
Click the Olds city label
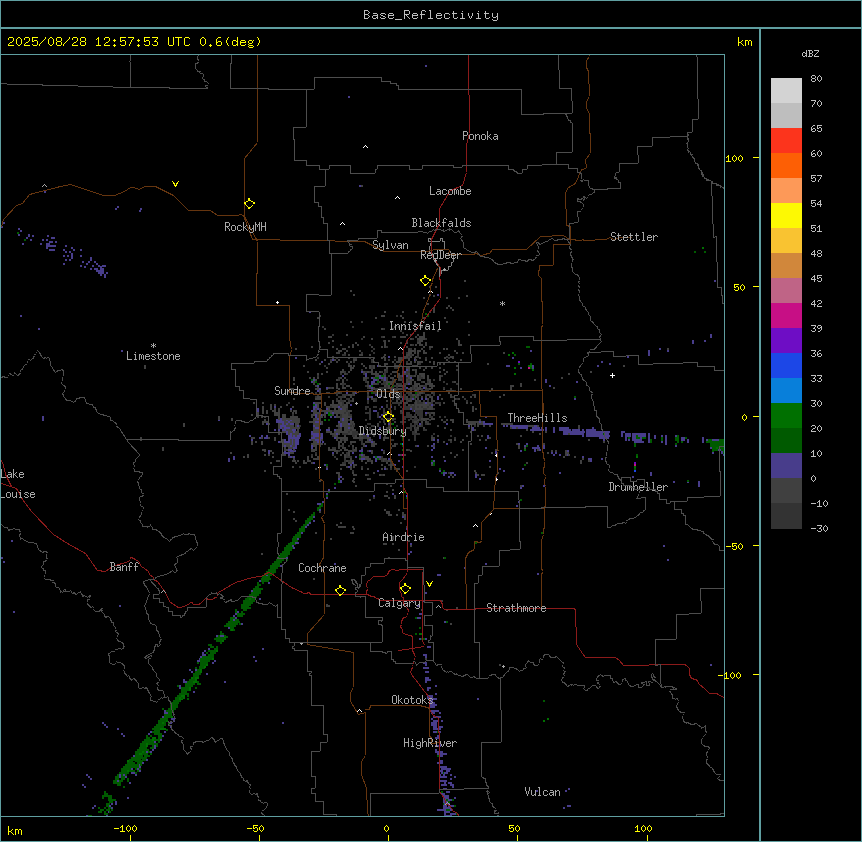coord(388,394)
